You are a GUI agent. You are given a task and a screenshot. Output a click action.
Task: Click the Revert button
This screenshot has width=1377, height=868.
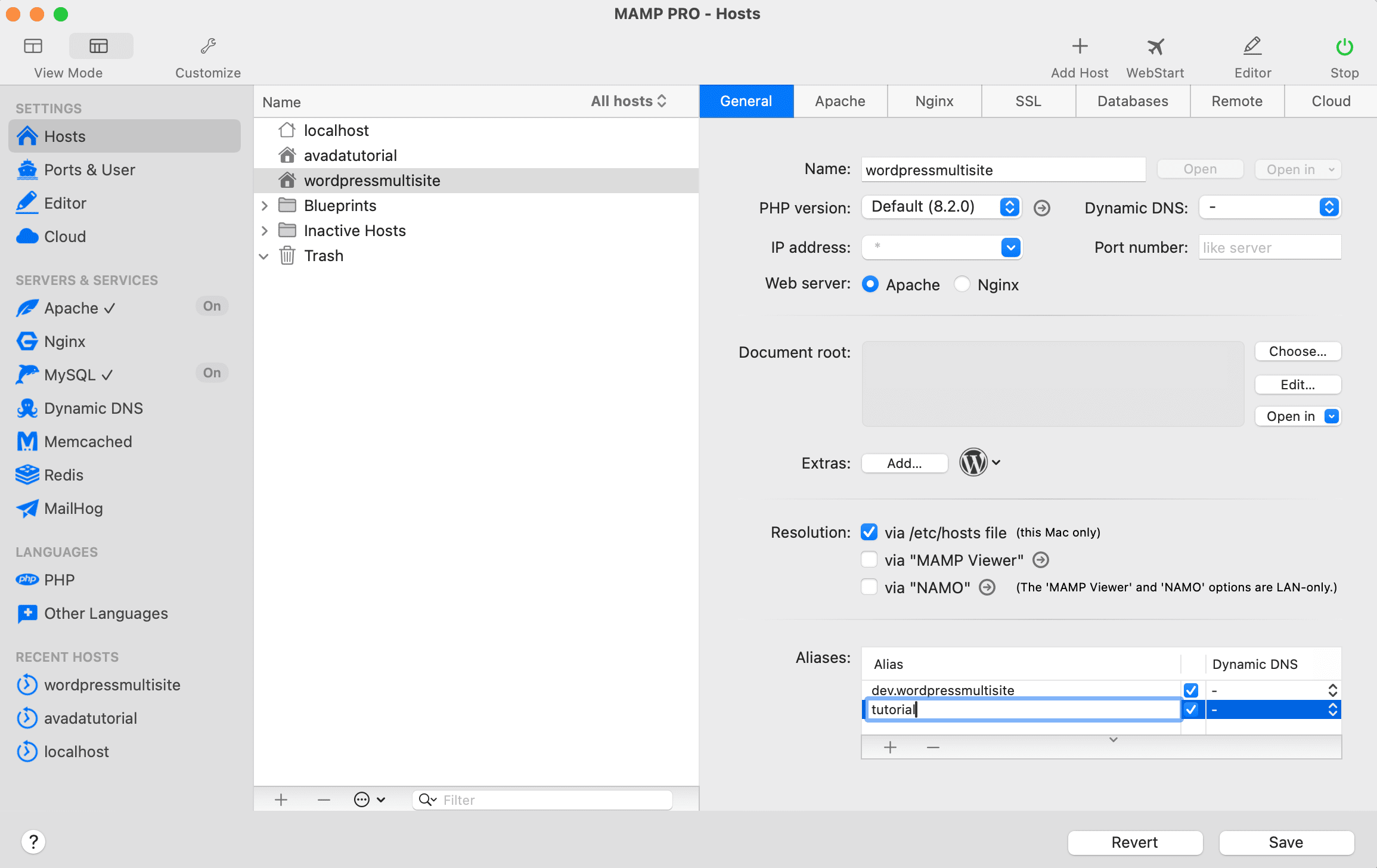(x=1134, y=842)
